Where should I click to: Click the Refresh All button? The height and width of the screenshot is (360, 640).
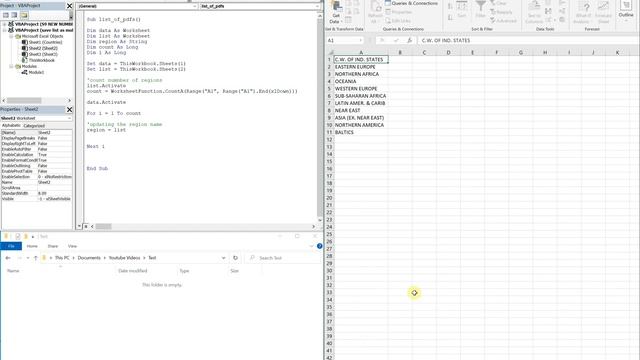(375, 12)
